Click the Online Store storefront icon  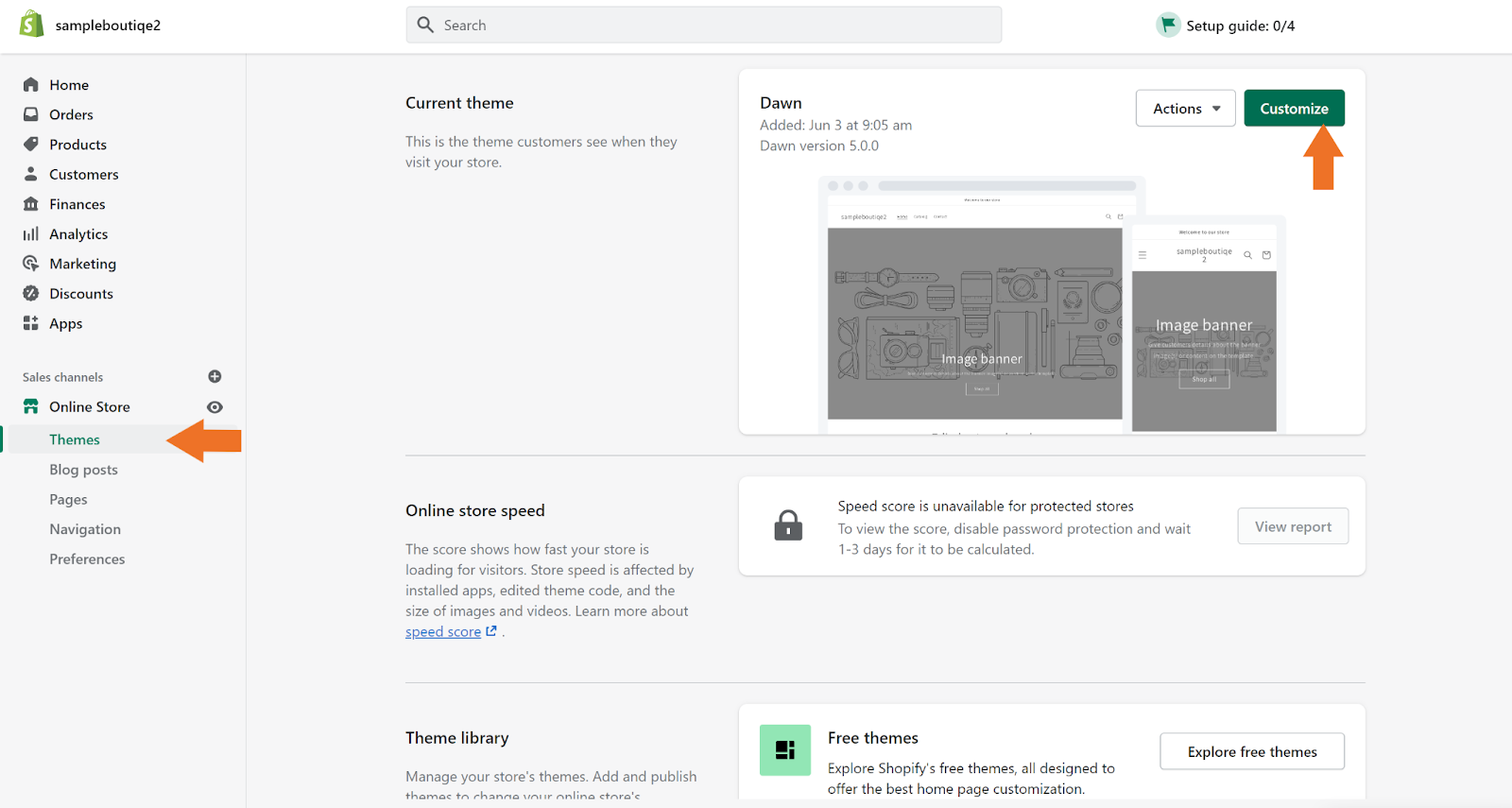31,406
